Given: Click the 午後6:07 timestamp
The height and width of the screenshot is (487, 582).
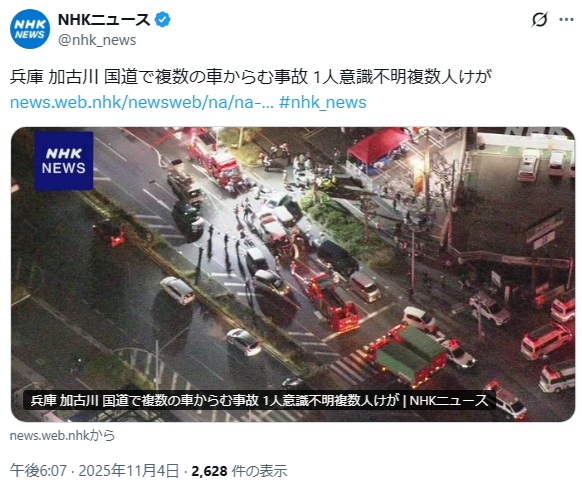Looking at the screenshot, I should click(x=38, y=471).
